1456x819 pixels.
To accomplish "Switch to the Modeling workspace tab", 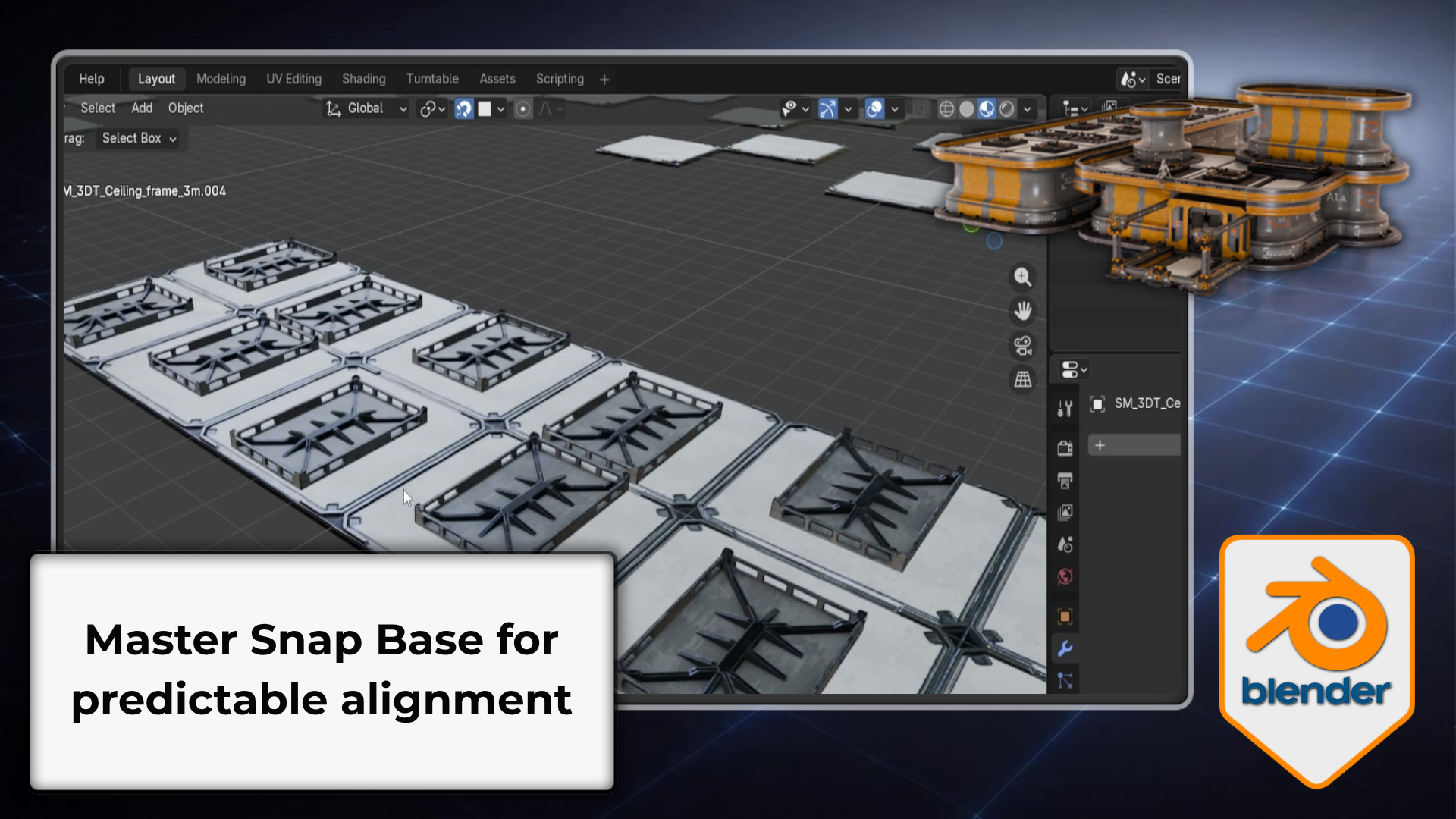I will (221, 79).
